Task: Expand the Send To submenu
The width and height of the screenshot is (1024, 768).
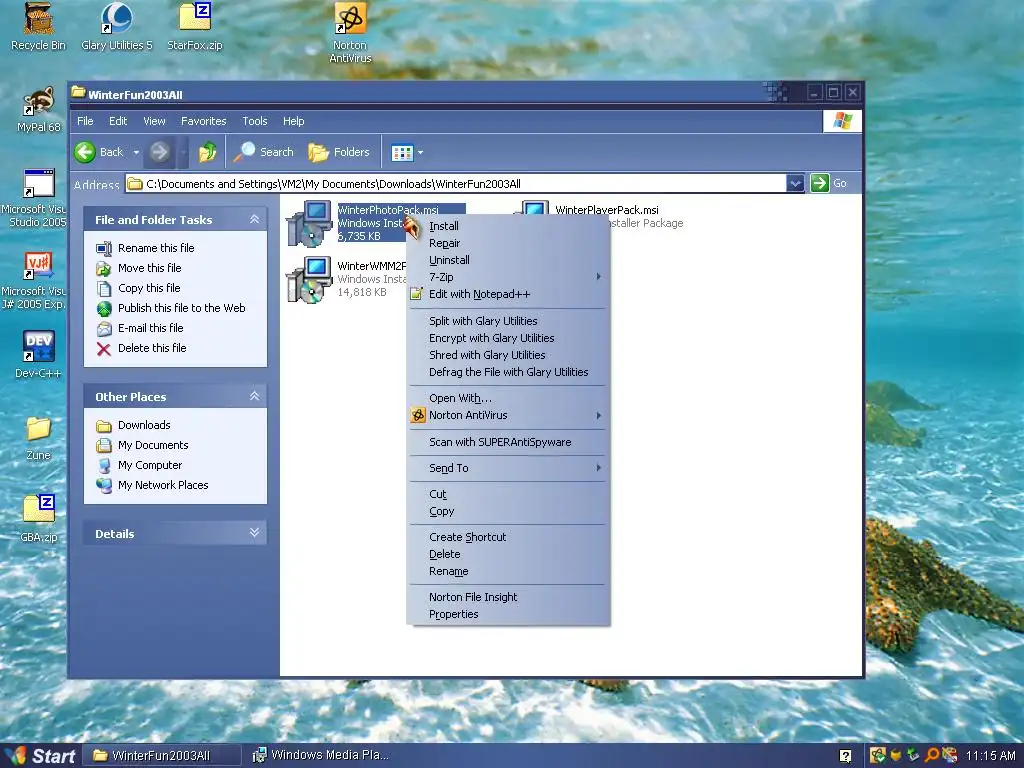Action: (x=507, y=468)
